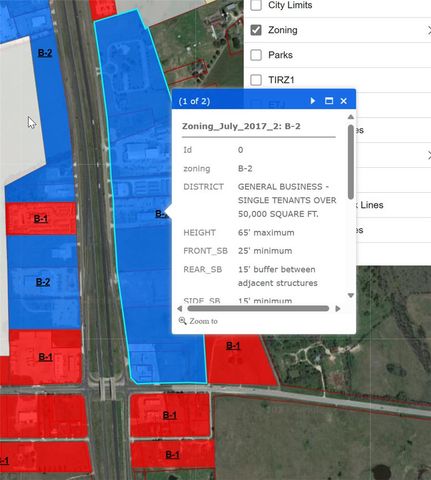Enable the Parks layer checkbox

[x=256, y=55]
